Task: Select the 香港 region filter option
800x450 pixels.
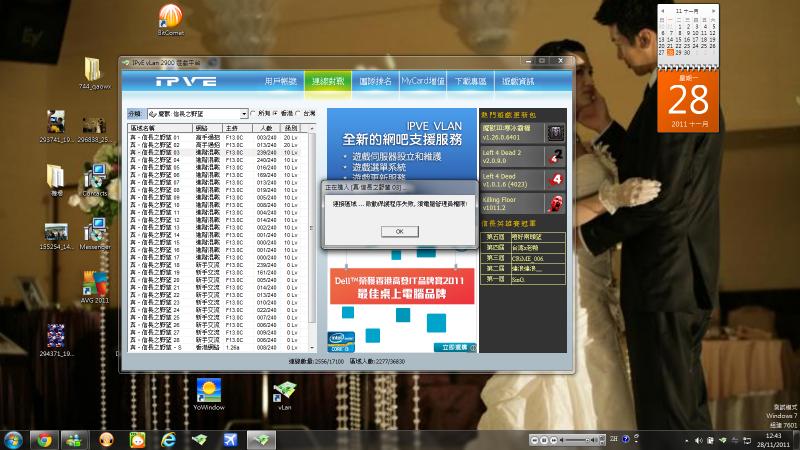Action: click(x=277, y=114)
